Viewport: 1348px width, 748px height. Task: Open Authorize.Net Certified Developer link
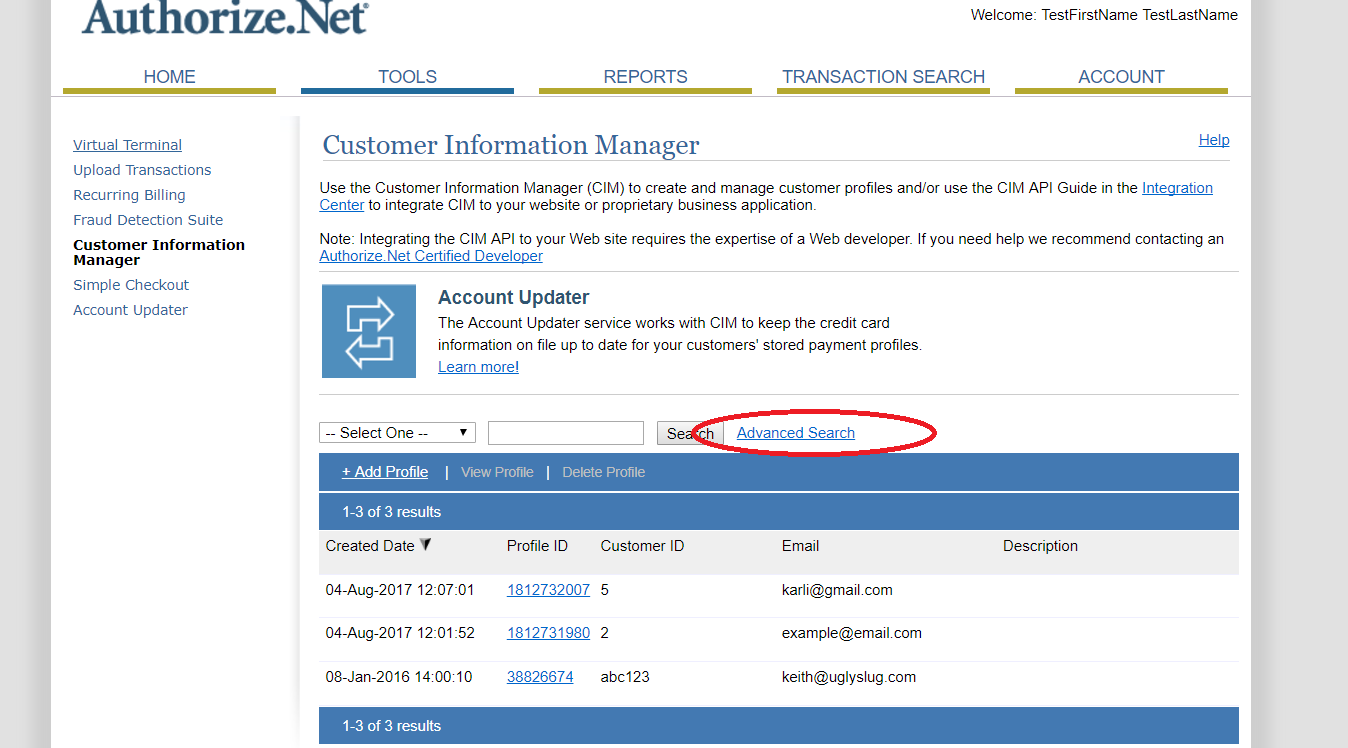[x=431, y=256]
